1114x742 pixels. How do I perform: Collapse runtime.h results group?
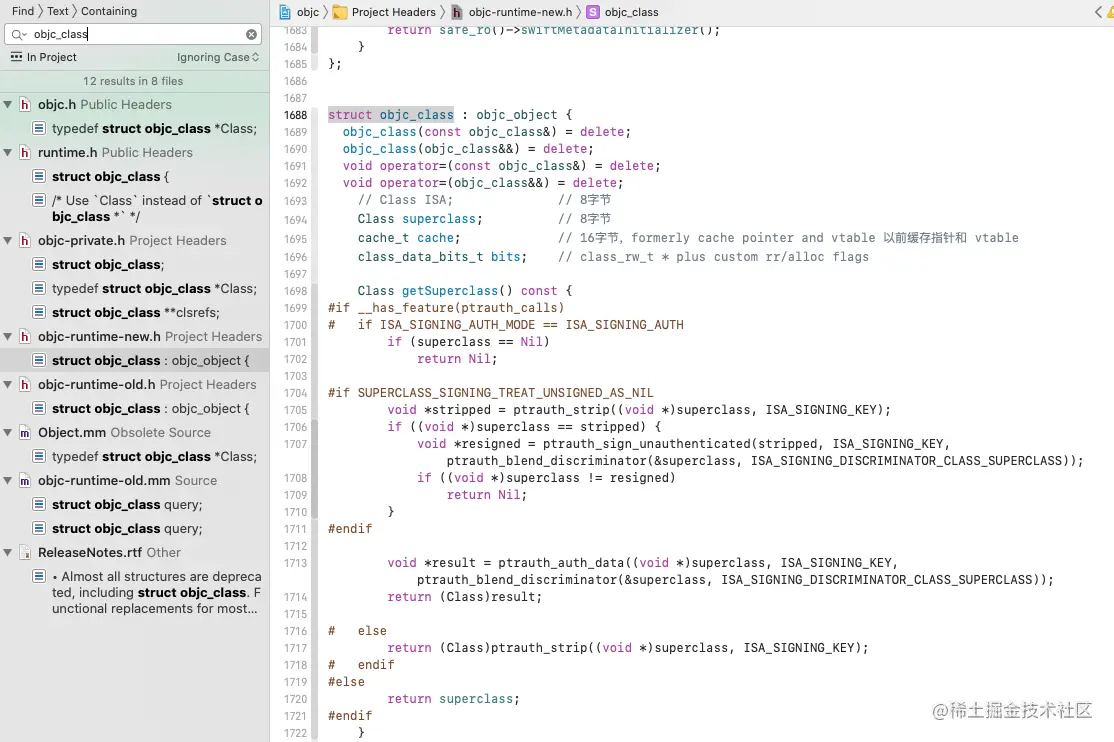(x=8, y=152)
